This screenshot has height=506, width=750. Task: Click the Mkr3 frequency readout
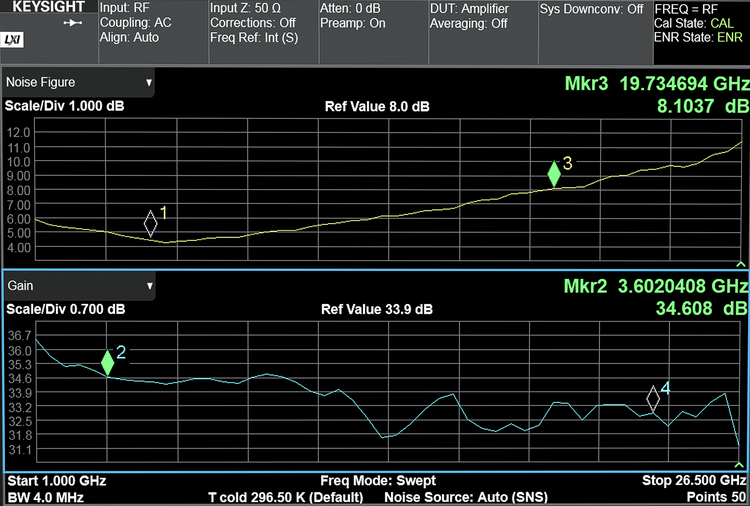tap(657, 84)
